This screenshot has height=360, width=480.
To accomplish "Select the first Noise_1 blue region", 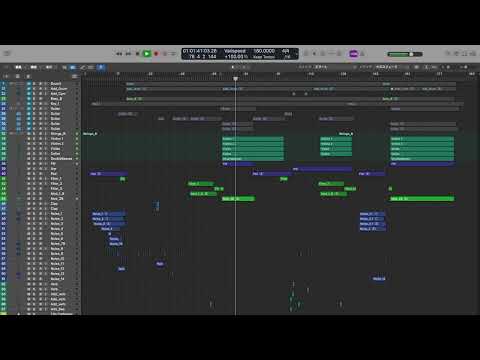I will coord(108,214).
